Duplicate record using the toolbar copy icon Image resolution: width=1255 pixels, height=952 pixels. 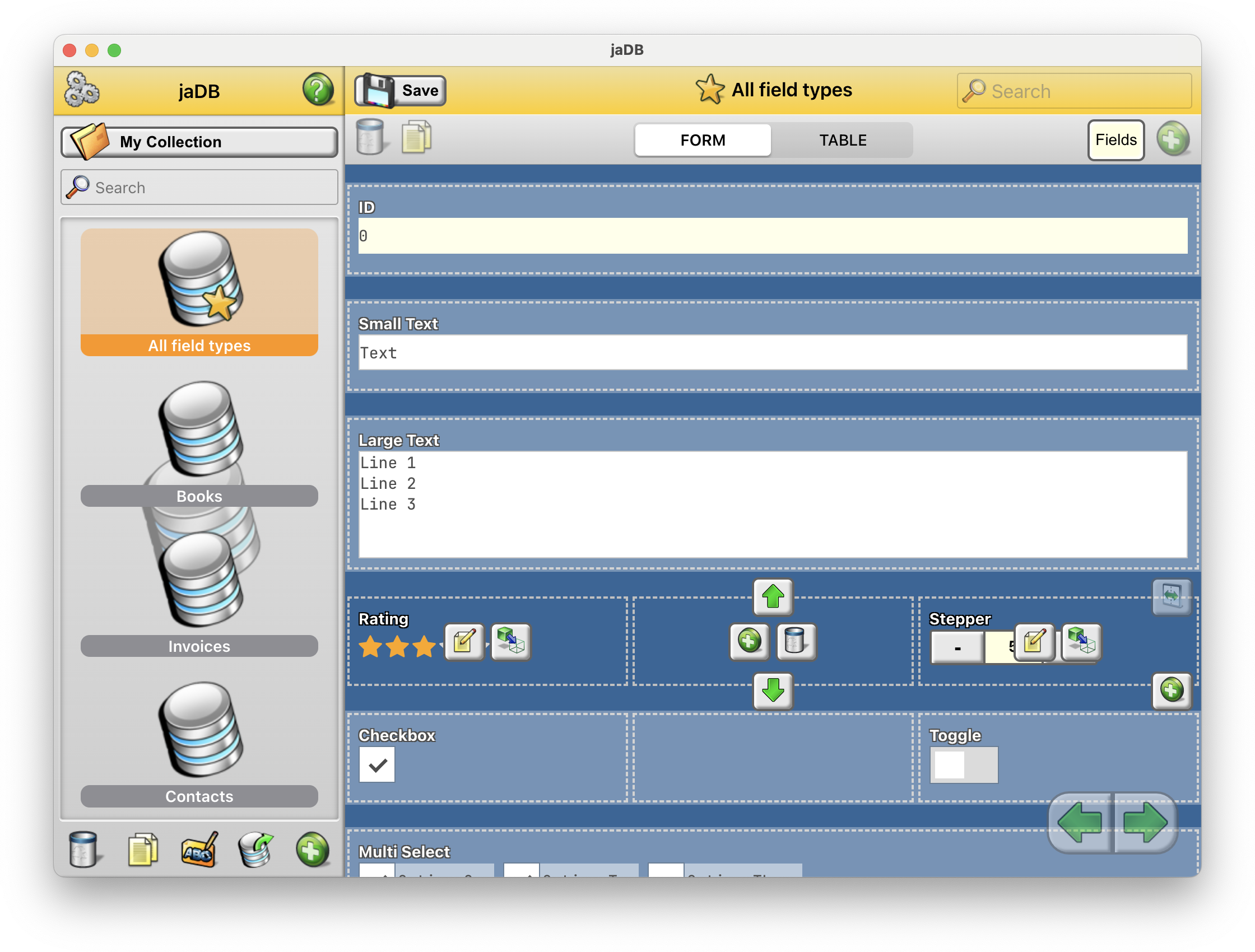tap(417, 138)
